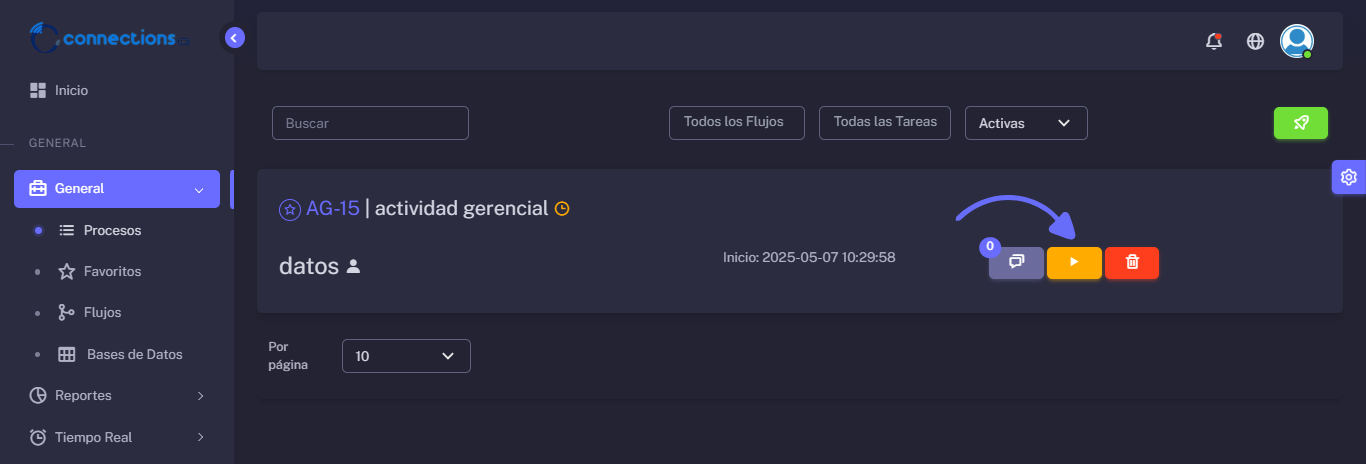Expand the Tiempo Real menu
The height and width of the screenshot is (464, 1366).
117,437
